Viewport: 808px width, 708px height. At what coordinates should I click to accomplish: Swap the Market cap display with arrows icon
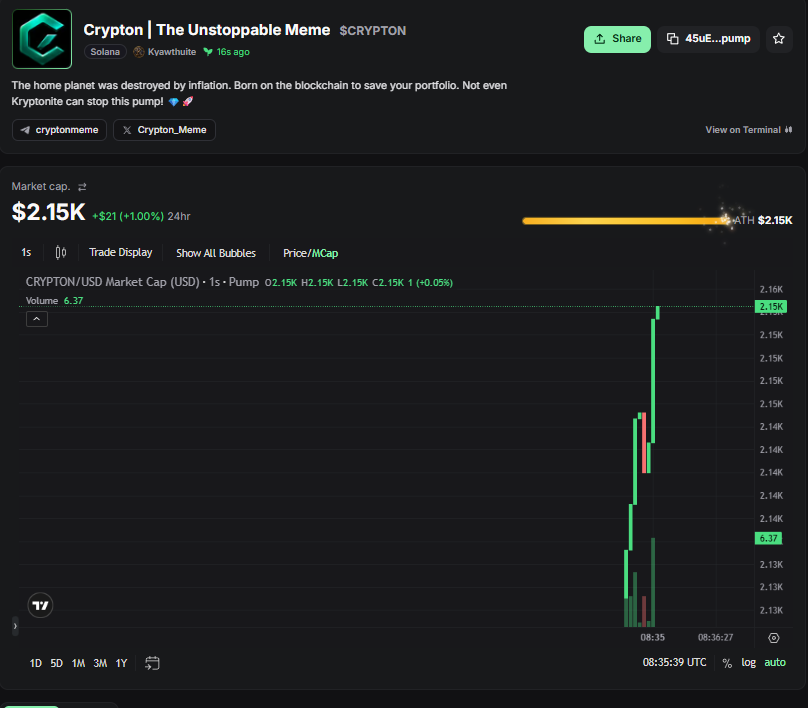(x=82, y=187)
